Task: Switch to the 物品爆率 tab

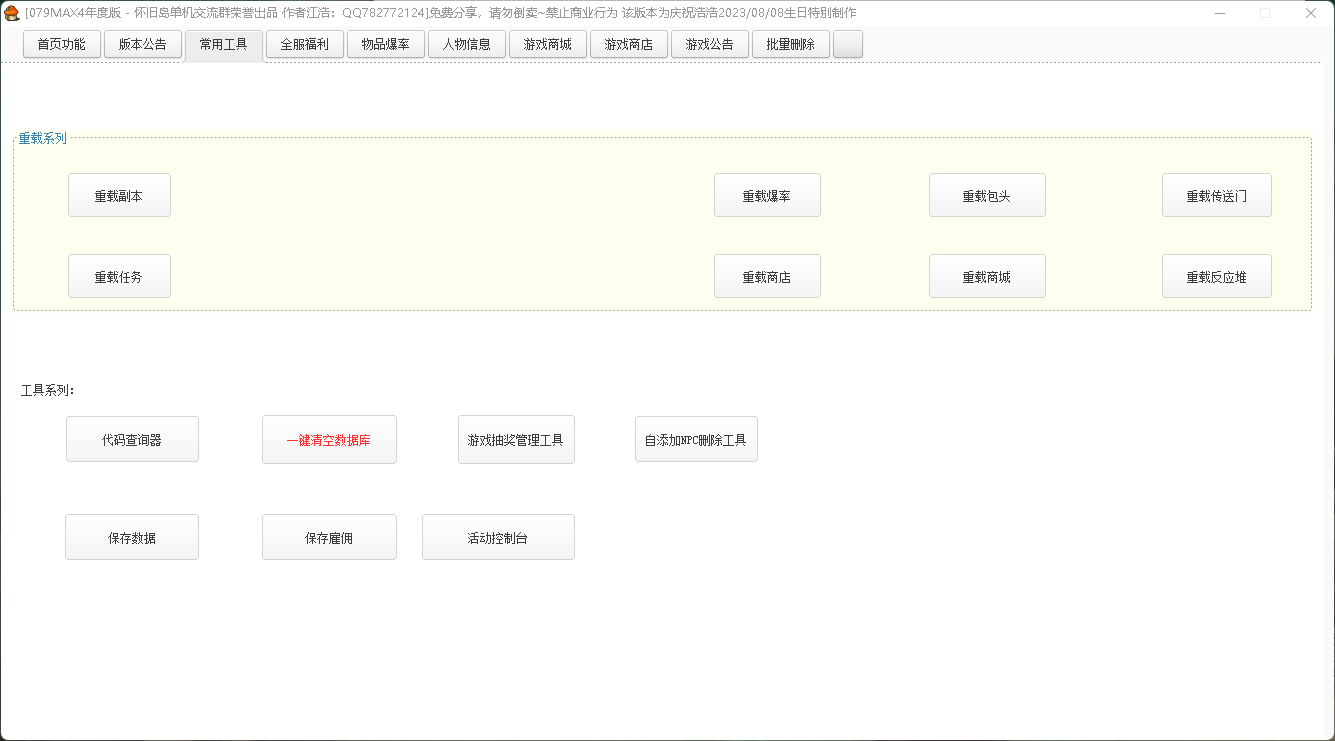Action: [x=386, y=45]
